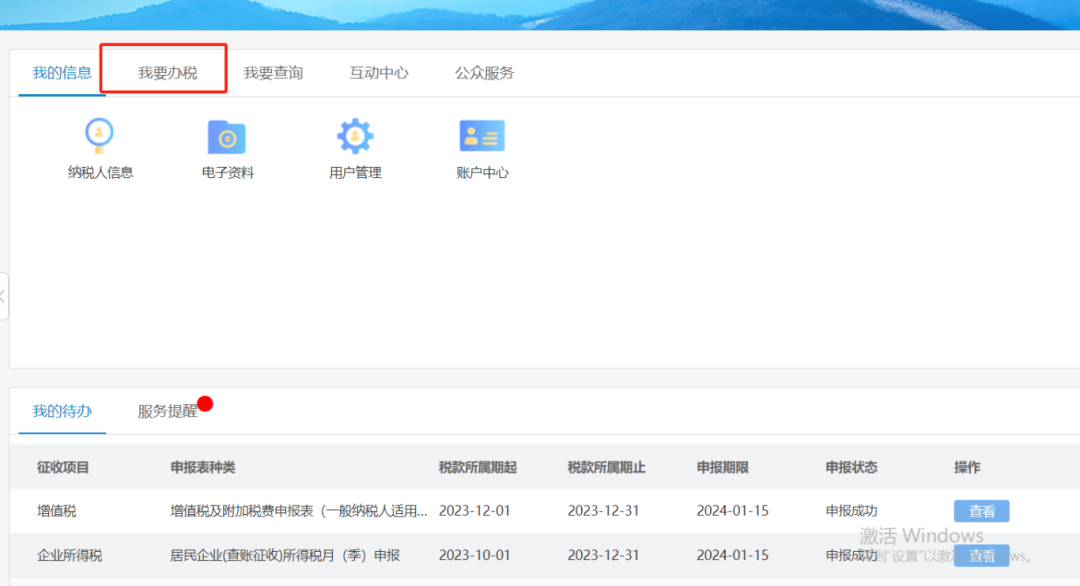Click the 税款所属期起 column header
This screenshot has height=586, width=1080.
tap(477, 468)
